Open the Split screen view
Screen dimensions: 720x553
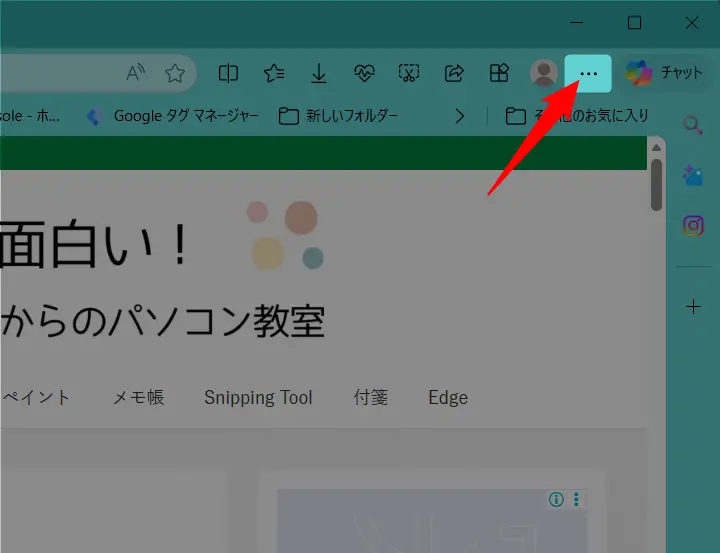point(229,73)
